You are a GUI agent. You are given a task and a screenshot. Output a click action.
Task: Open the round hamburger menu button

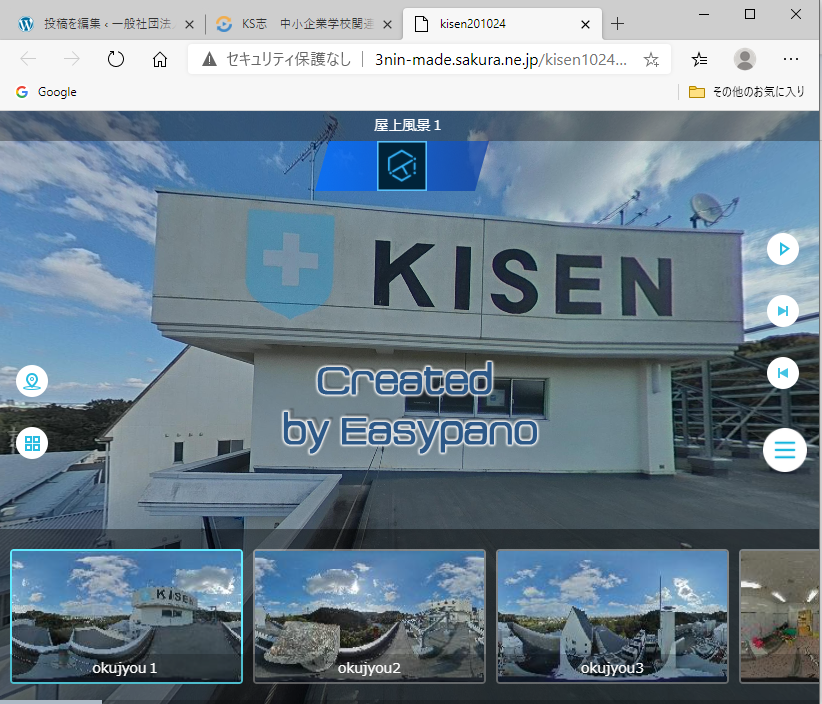(785, 450)
